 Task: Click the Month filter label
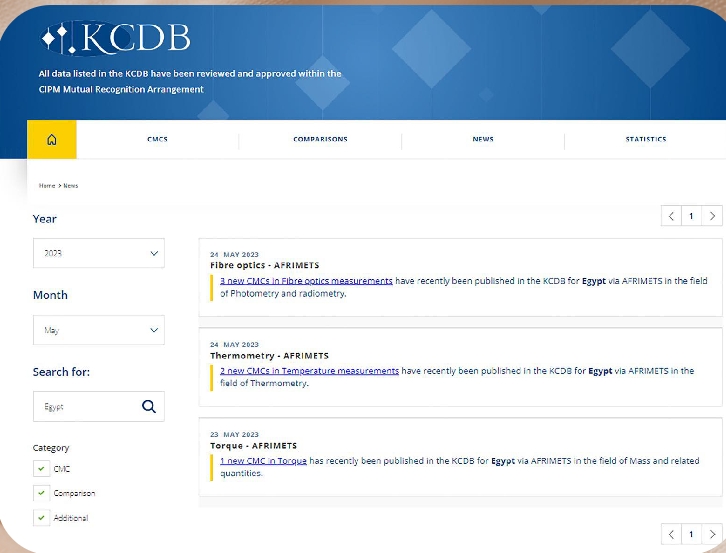[50, 295]
